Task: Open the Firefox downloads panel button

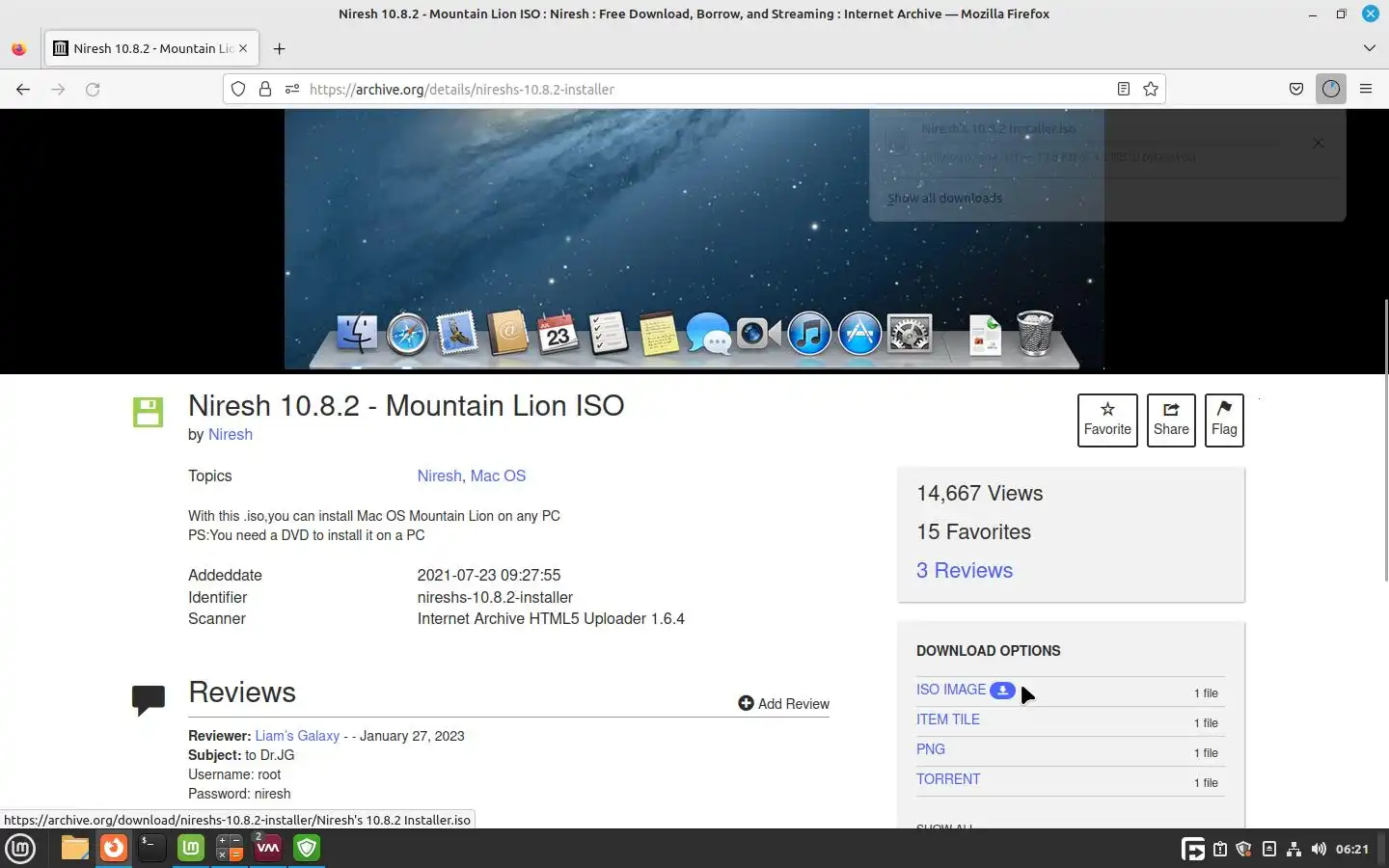Action: pyautogui.click(x=1331, y=89)
